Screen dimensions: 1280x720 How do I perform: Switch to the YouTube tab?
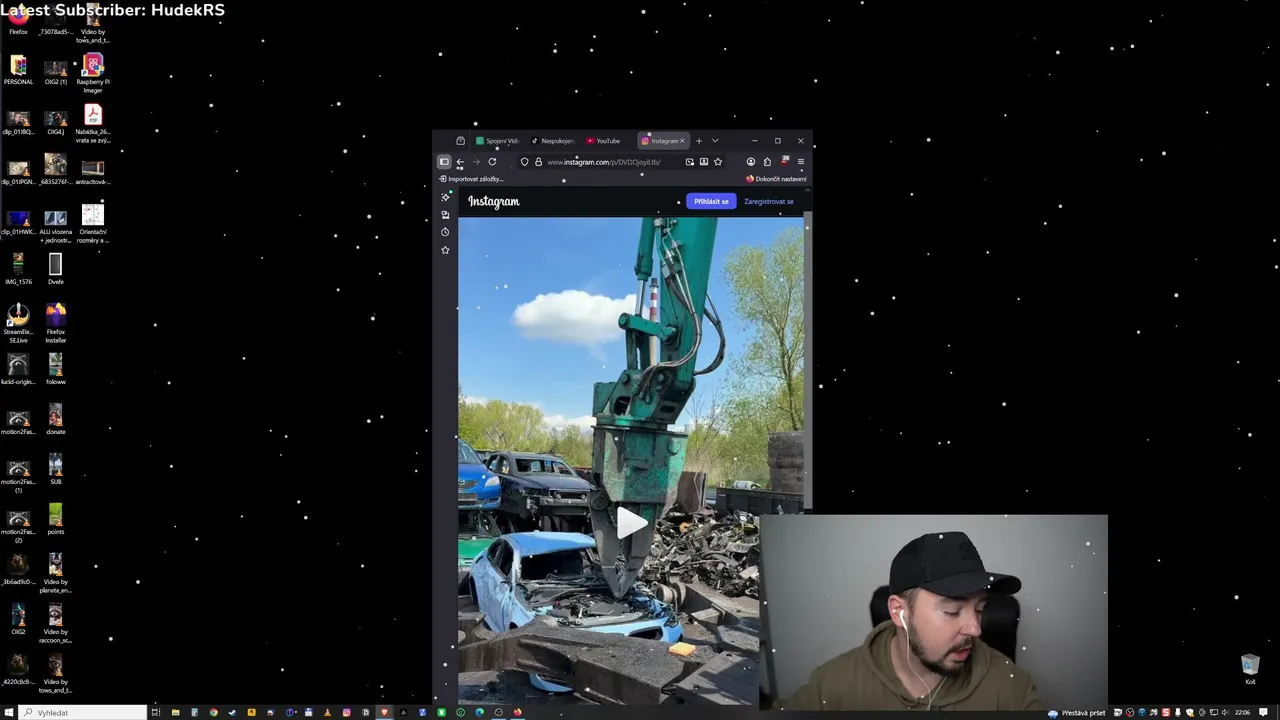[604, 141]
